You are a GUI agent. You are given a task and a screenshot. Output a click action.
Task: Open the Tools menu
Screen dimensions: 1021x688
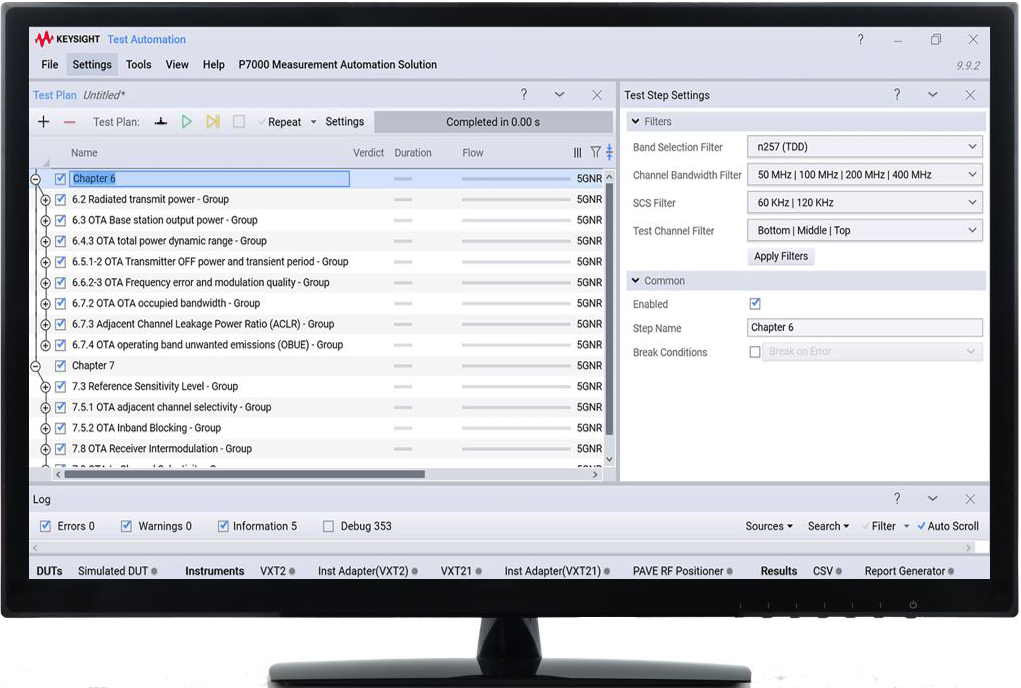tap(138, 64)
